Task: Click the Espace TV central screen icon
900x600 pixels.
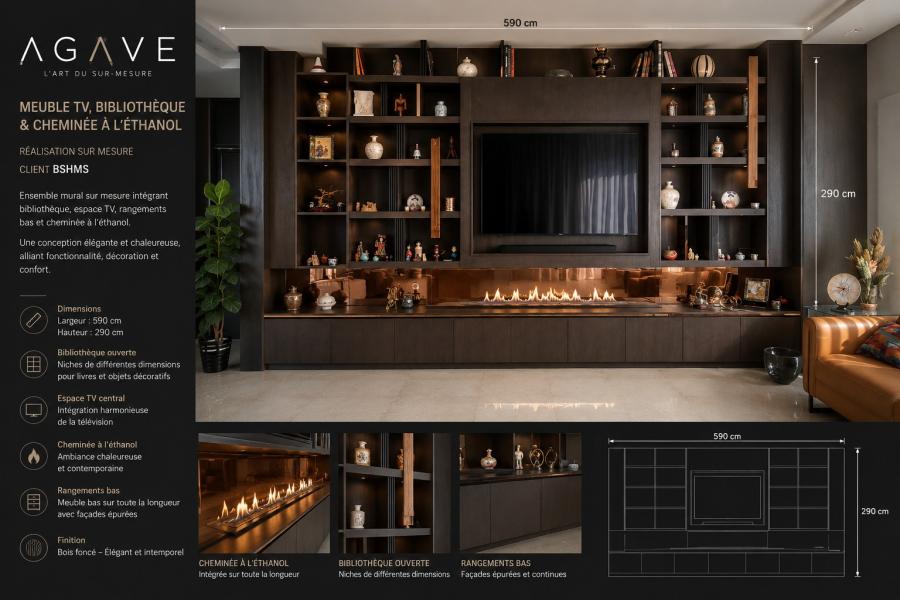Action: 34,410
